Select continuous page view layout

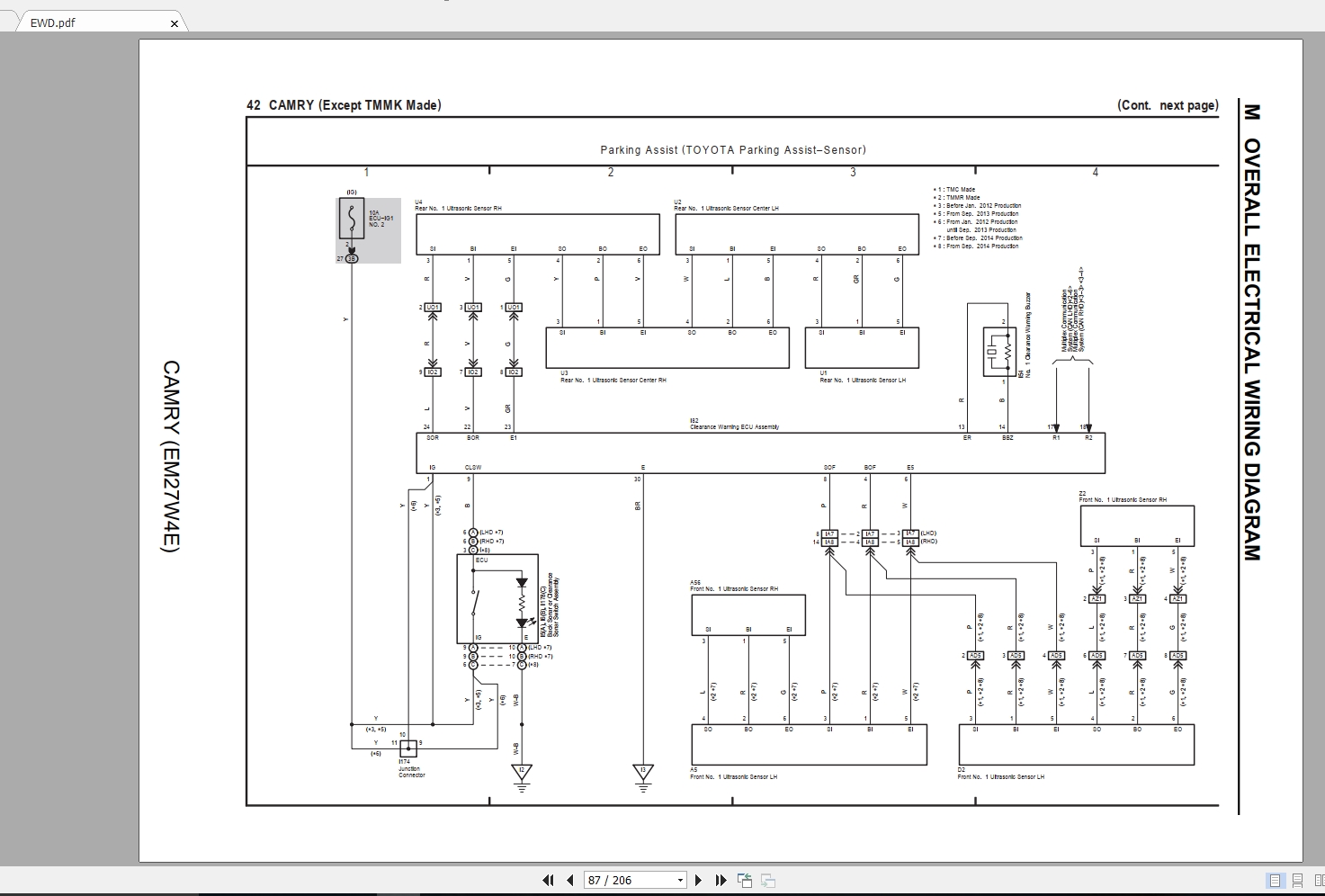point(1296,880)
